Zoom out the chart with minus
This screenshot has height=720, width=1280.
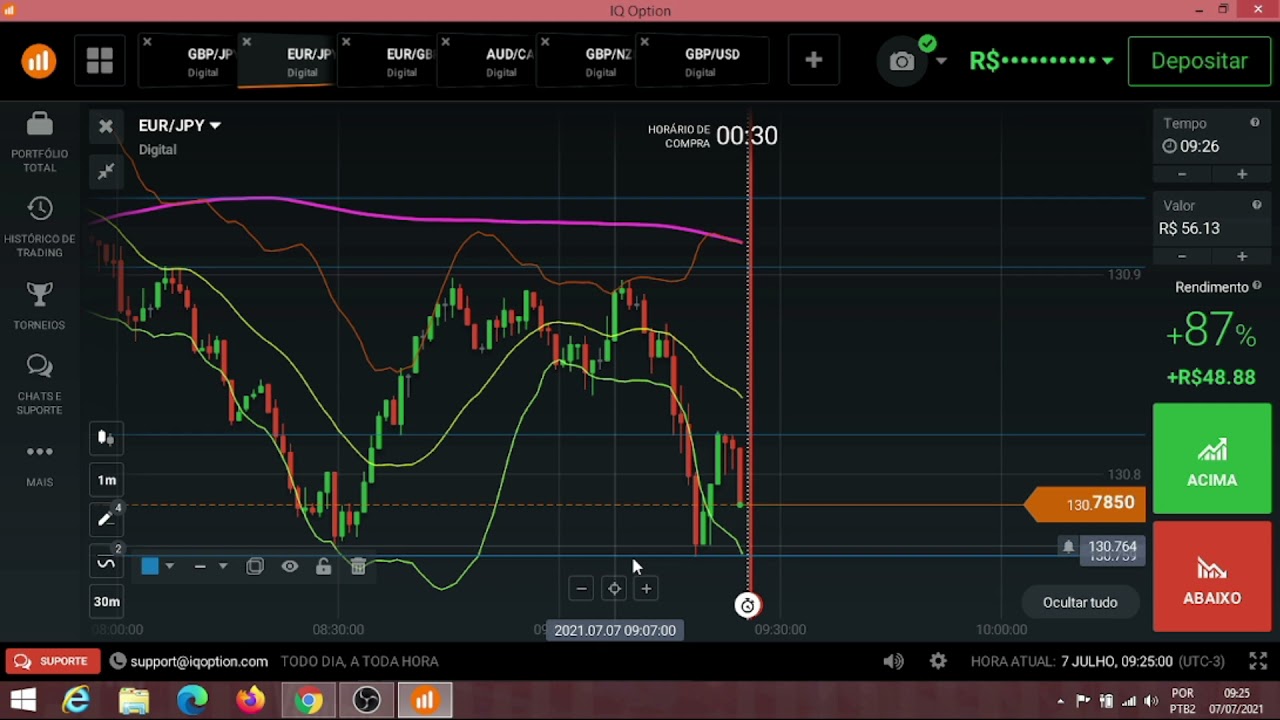coord(581,589)
